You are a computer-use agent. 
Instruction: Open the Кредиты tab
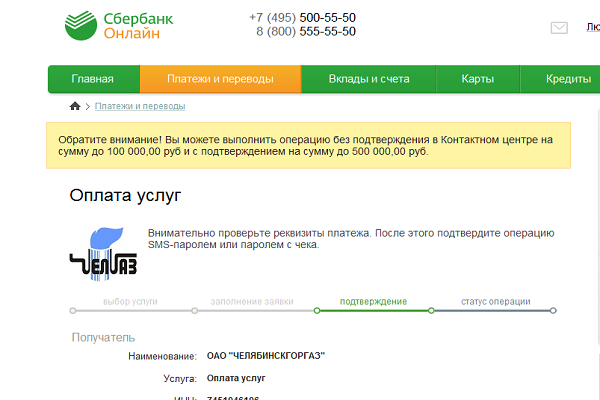[x=567, y=79]
